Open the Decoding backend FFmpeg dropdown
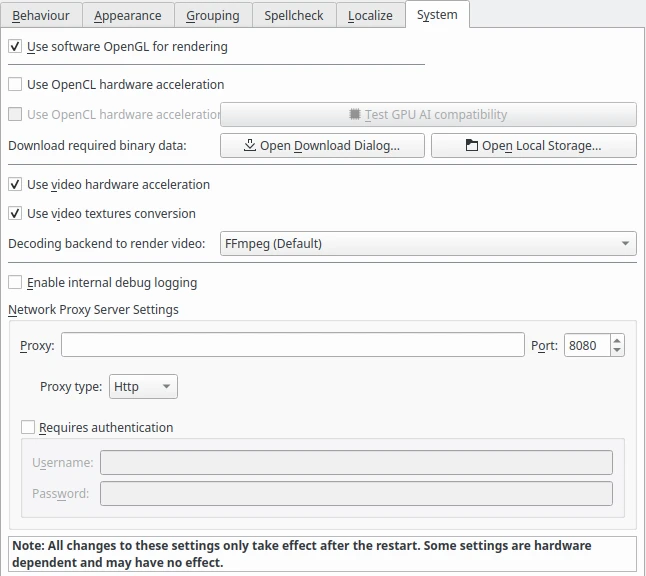The image size is (646, 576). [428, 244]
